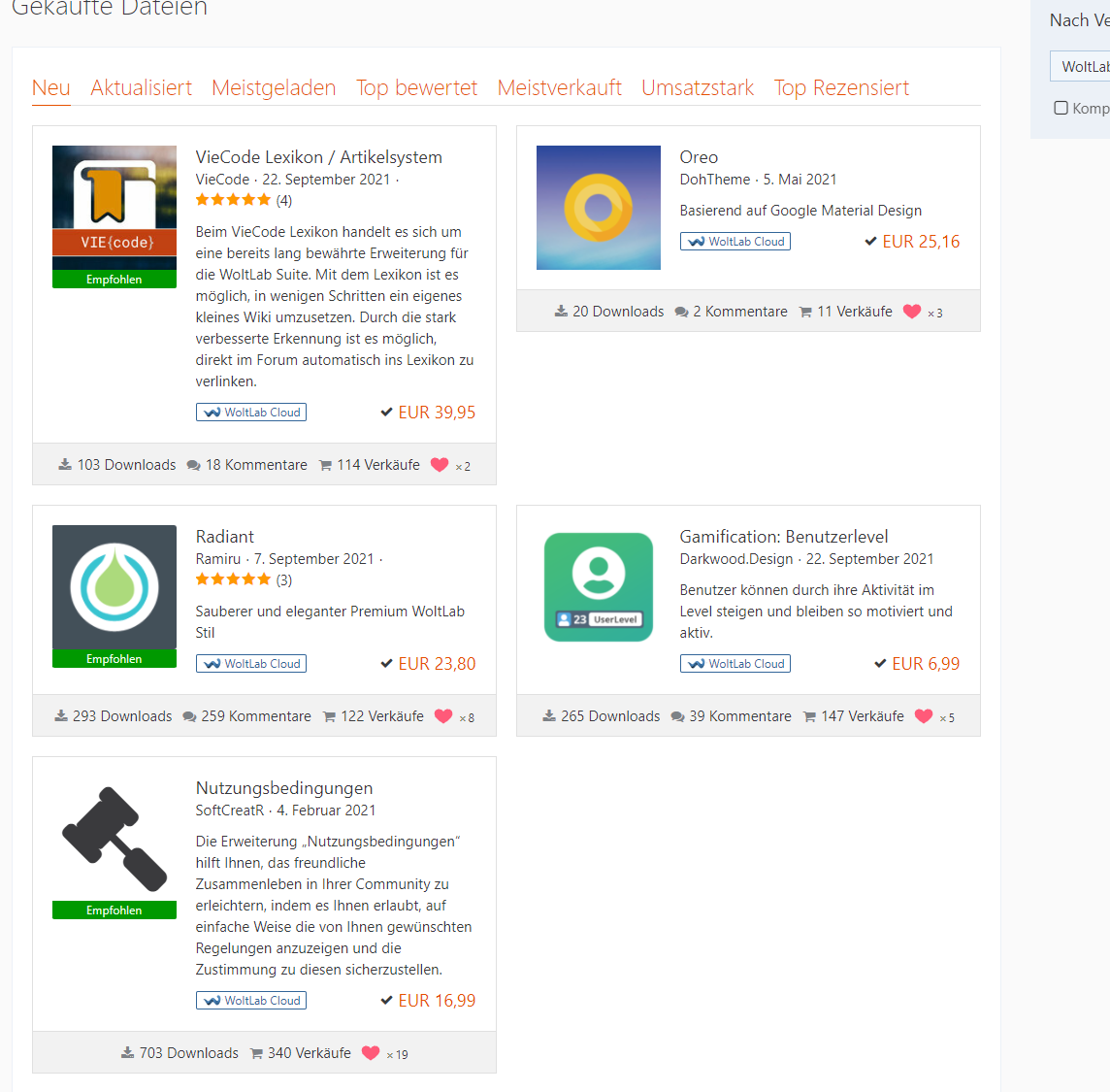Click the heart icon on Nutzungsbedingungen card
Image resolution: width=1110 pixels, height=1092 pixels.
[371, 1053]
